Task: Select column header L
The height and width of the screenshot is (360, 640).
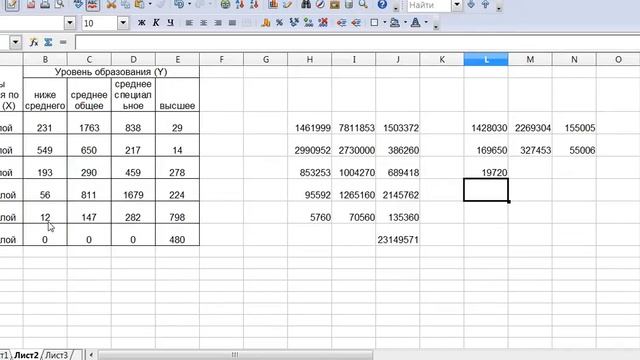Action: point(486,59)
